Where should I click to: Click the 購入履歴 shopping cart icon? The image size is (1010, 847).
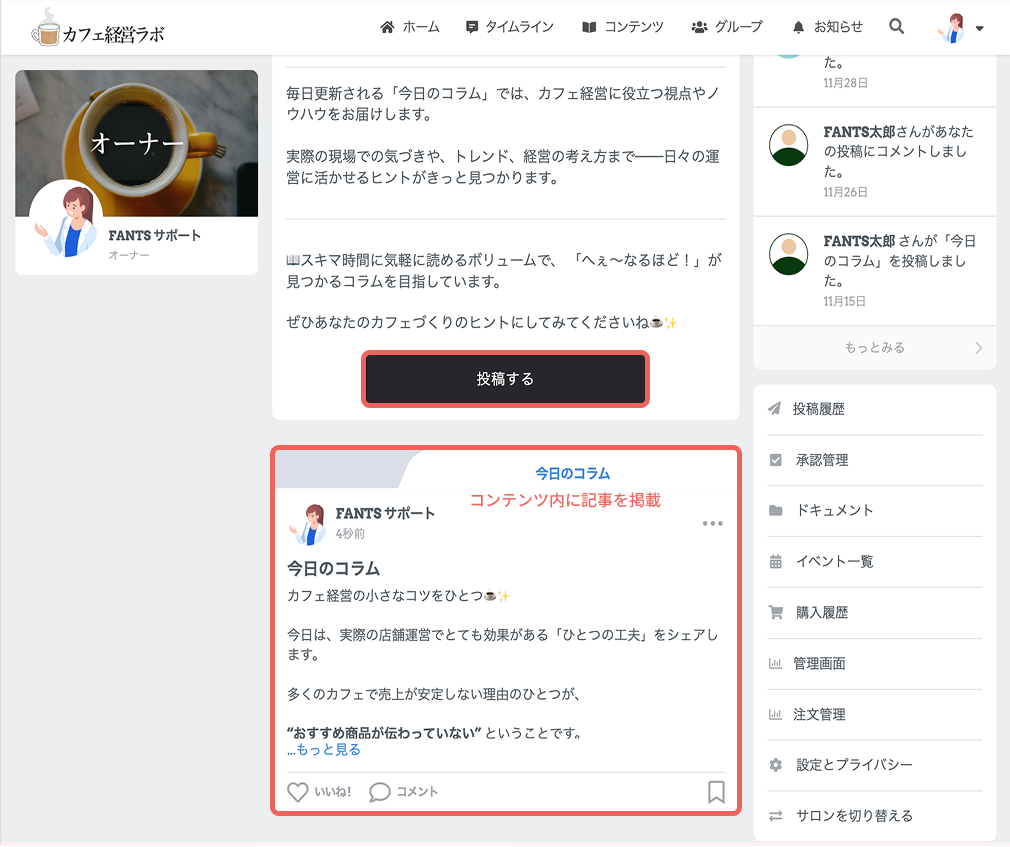click(776, 612)
